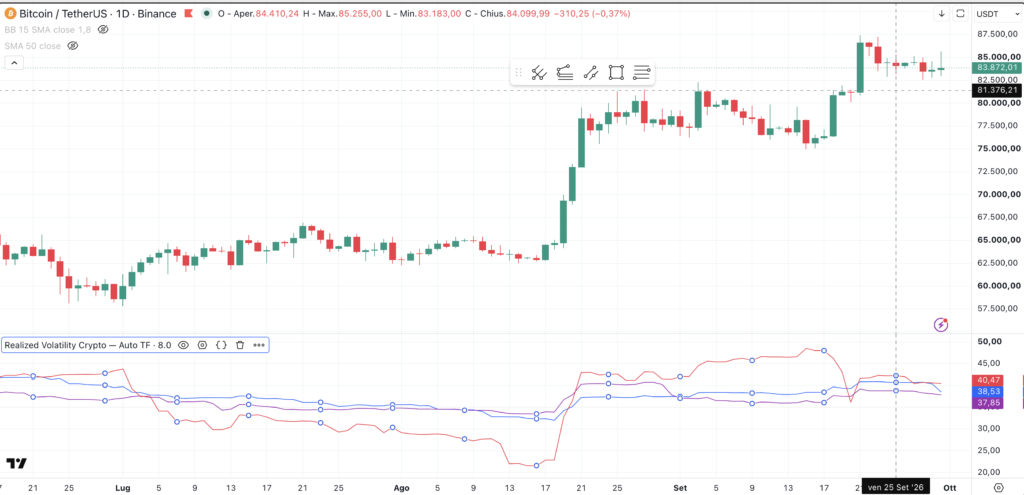Viewport: 1024px width, 495px height.
Task: Open time axis settings gear
Action: coord(998,488)
